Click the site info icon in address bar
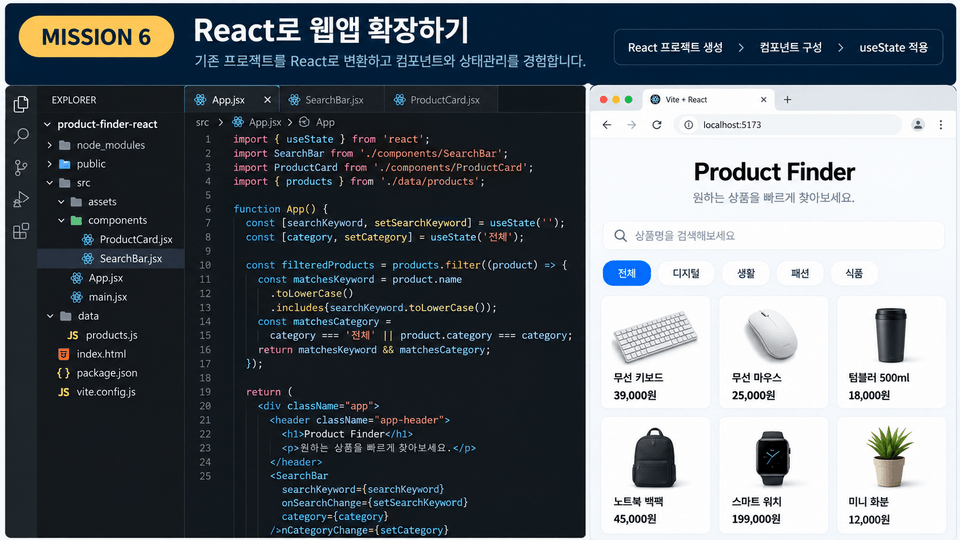Screen dimensions: 960x540 coord(688,125)
